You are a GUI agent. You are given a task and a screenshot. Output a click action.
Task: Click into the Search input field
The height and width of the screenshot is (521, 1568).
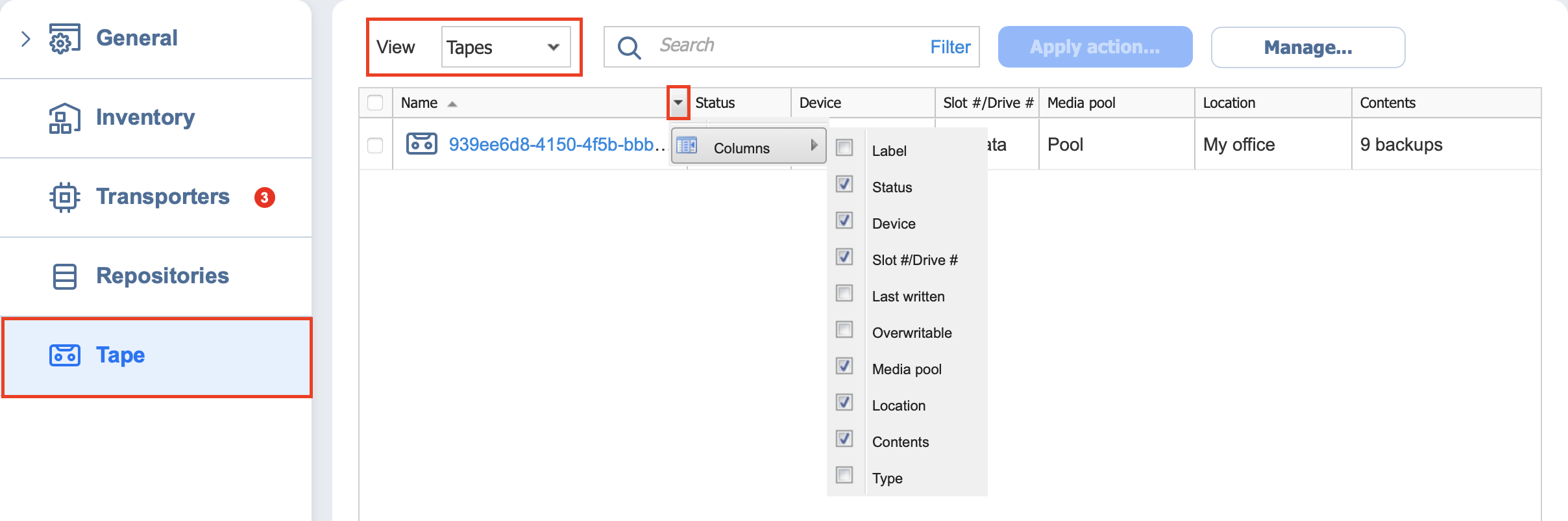tap(785, 45)
